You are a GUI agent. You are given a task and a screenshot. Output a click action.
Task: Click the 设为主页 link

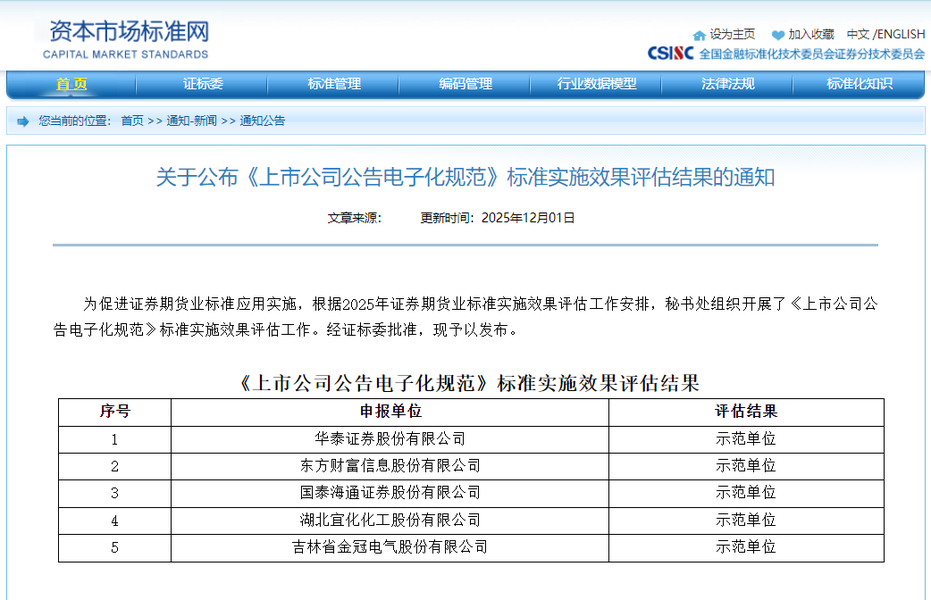[732, 34]
